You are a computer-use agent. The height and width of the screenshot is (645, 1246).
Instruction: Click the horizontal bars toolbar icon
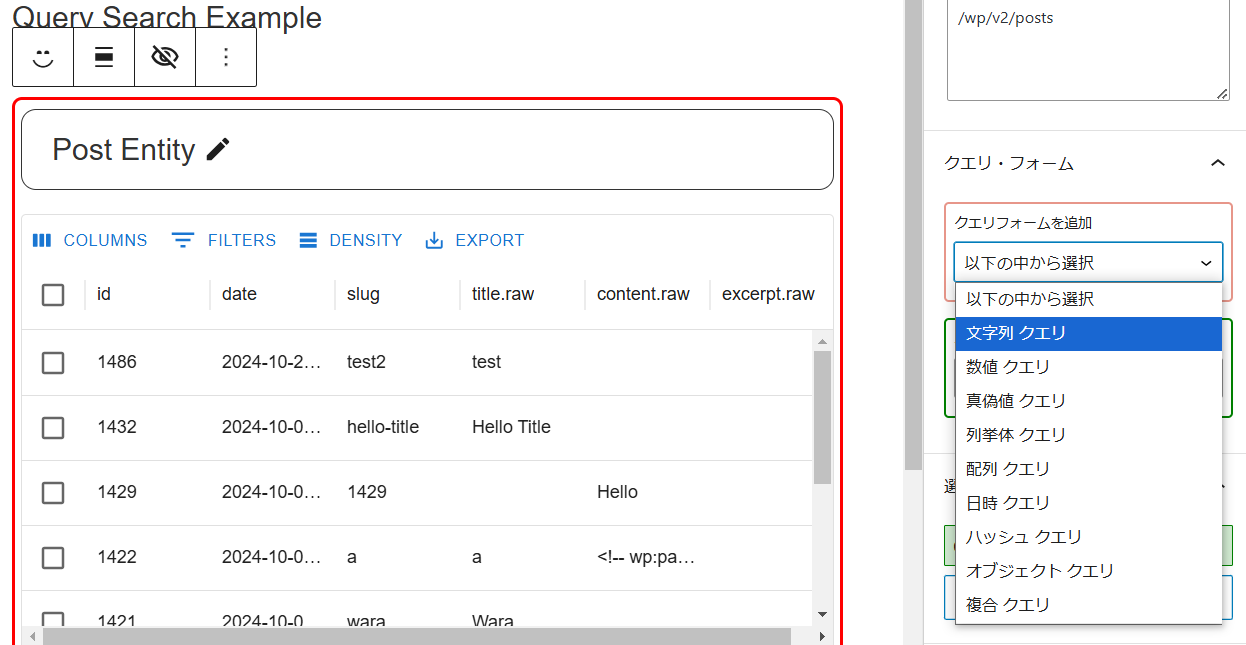point(104,57)
